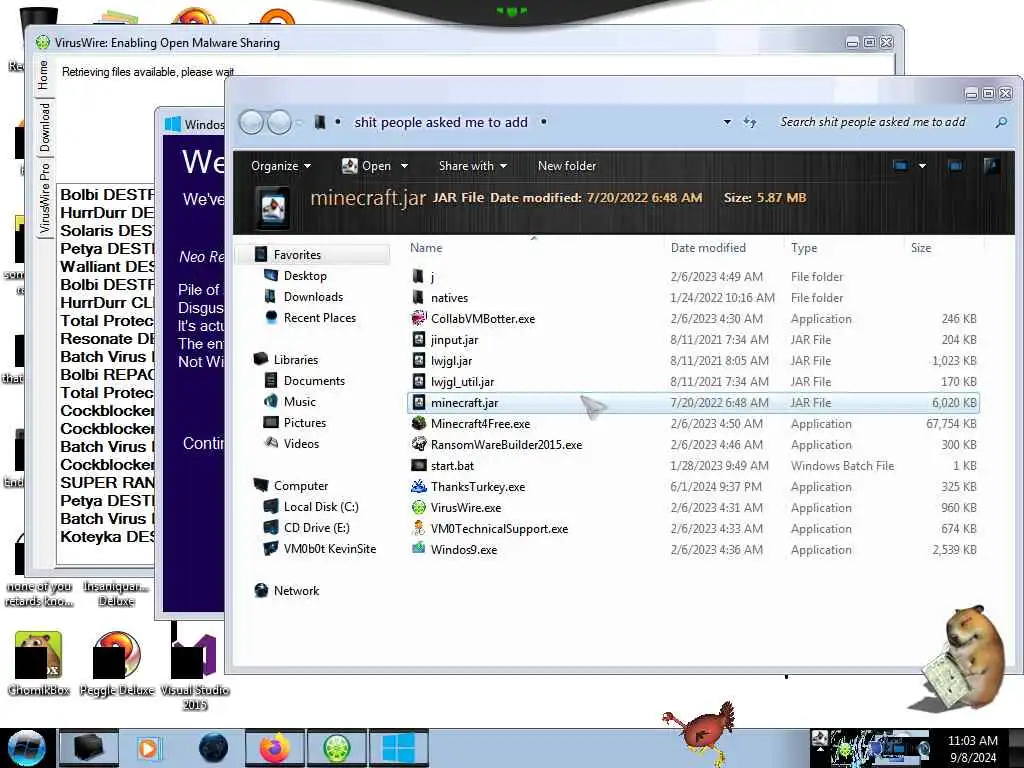The width and height of the screenshot is (1024, 768).
Task: Click the Firefox taskbar icon
Action: tap(275, 748)
